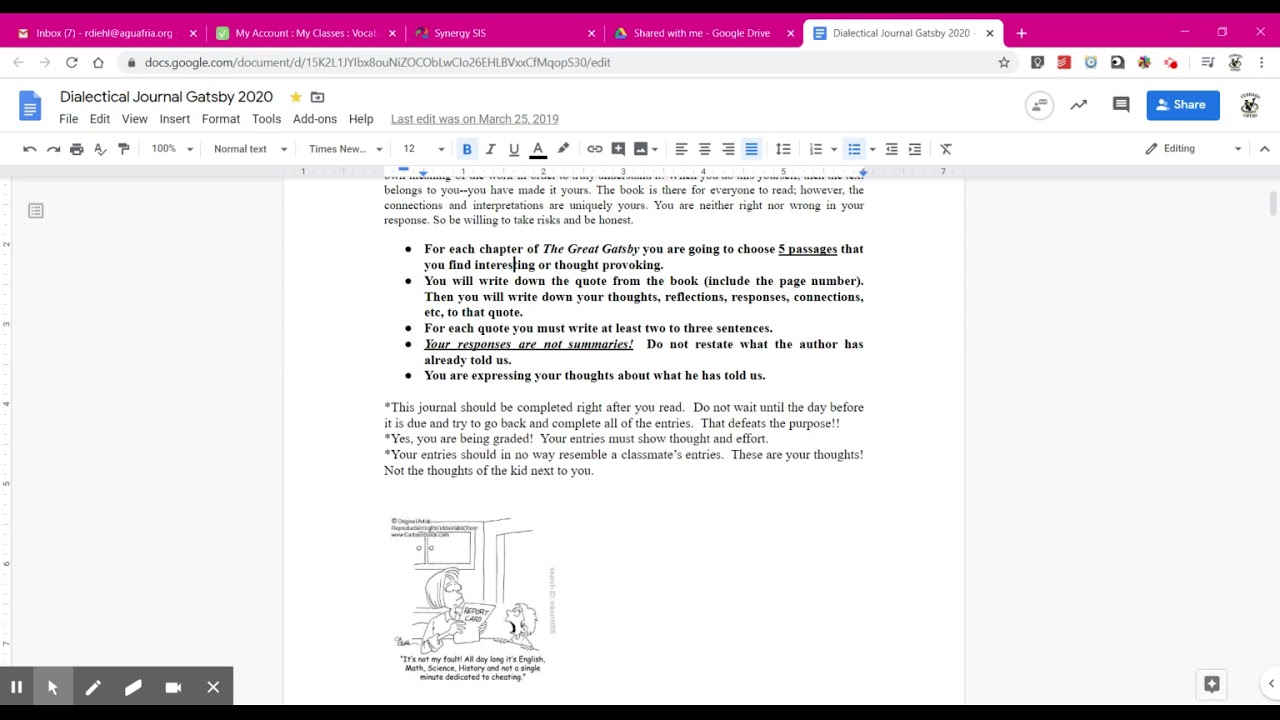The width and height of the screenshot is (1280, 720).
Task: Open the Tools menu
Action: 266,119
